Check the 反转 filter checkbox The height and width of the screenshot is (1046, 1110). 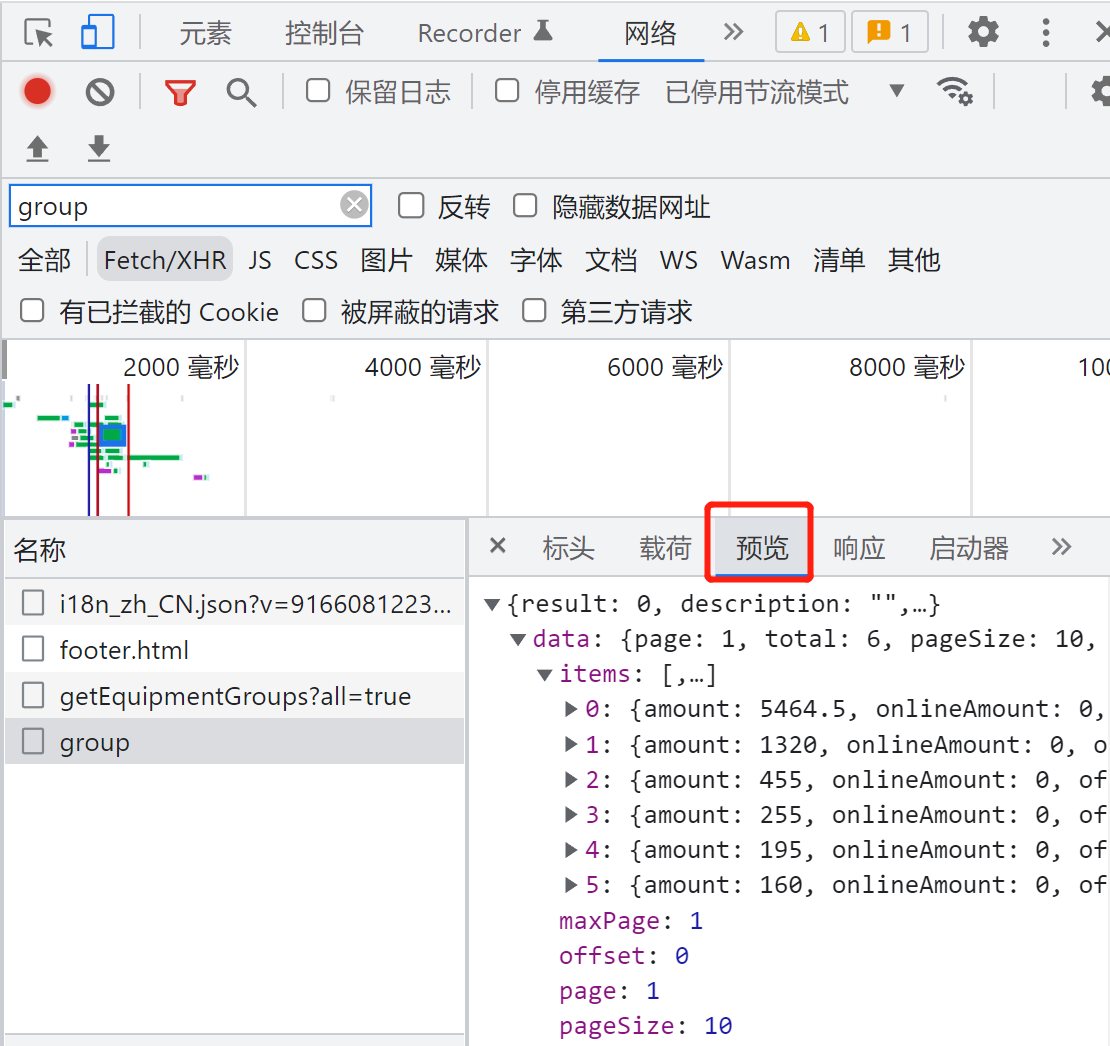coord(411,206)
